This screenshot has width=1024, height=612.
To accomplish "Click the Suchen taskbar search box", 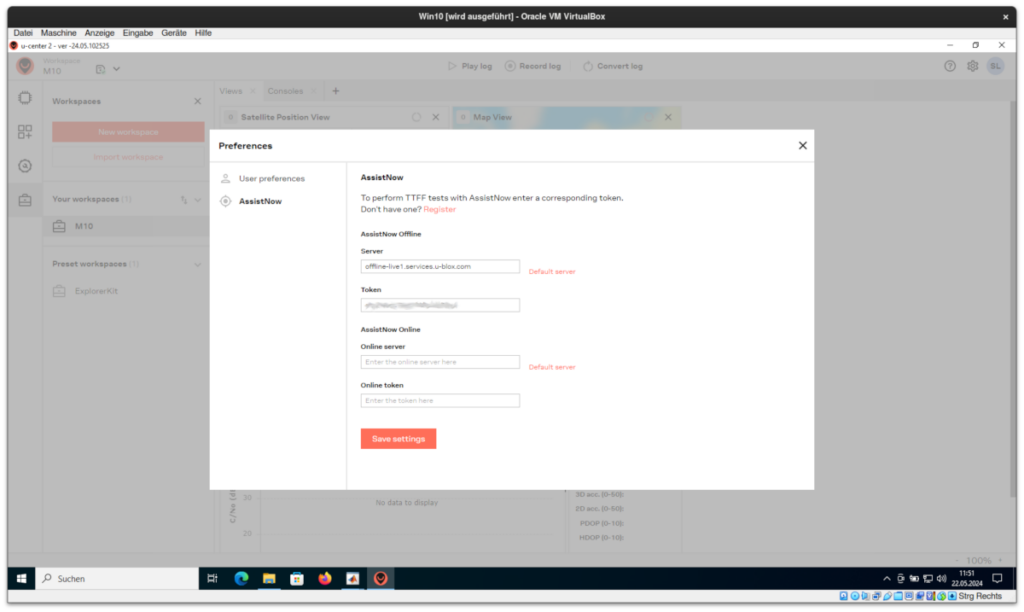I will (118, 579).
